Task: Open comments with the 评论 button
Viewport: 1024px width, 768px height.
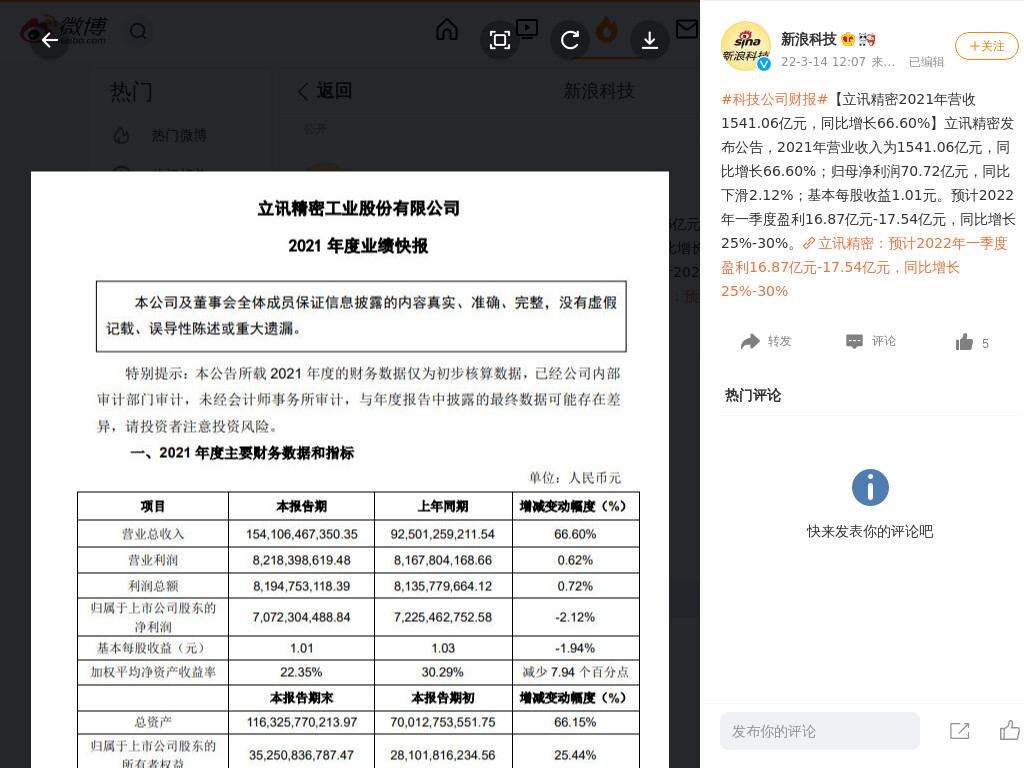Action: coord(871,341)
